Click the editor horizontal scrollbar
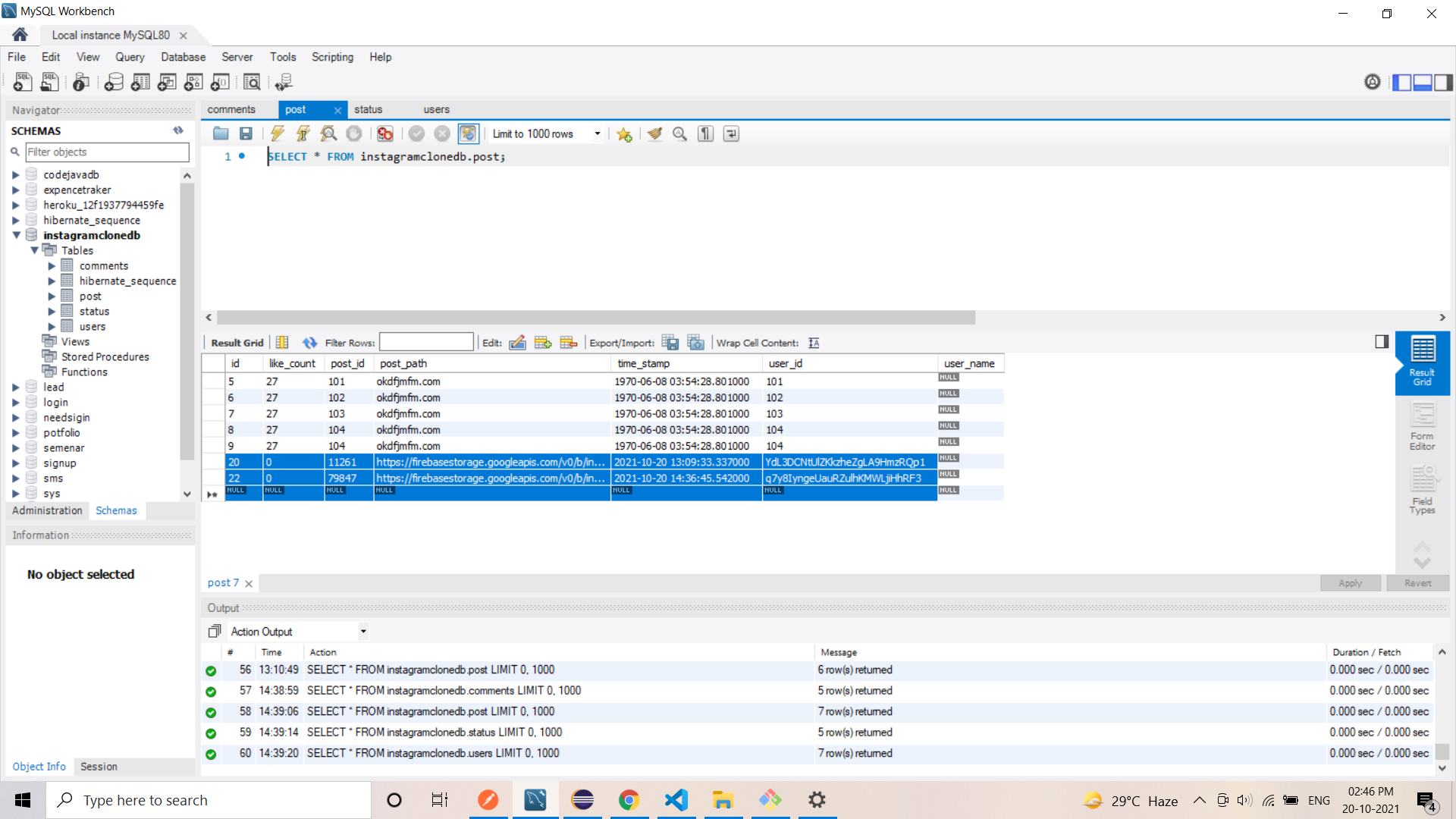Image resolution: width=1456 pixels, height=819 pixels. coord(595,318)
